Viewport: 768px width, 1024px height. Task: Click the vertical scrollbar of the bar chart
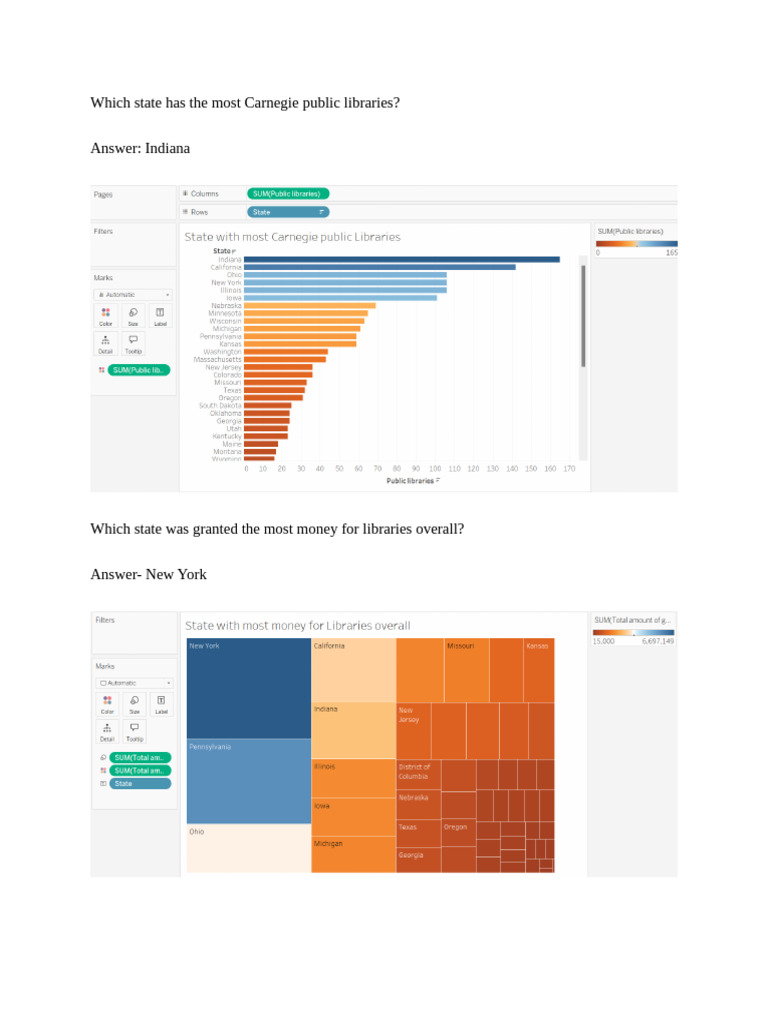click(x=583, y=317)
